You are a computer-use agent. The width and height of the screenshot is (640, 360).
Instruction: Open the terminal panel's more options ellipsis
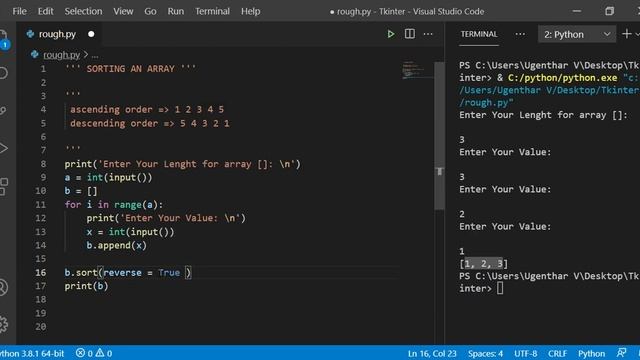pyautogui.click(x=520, y=34)
